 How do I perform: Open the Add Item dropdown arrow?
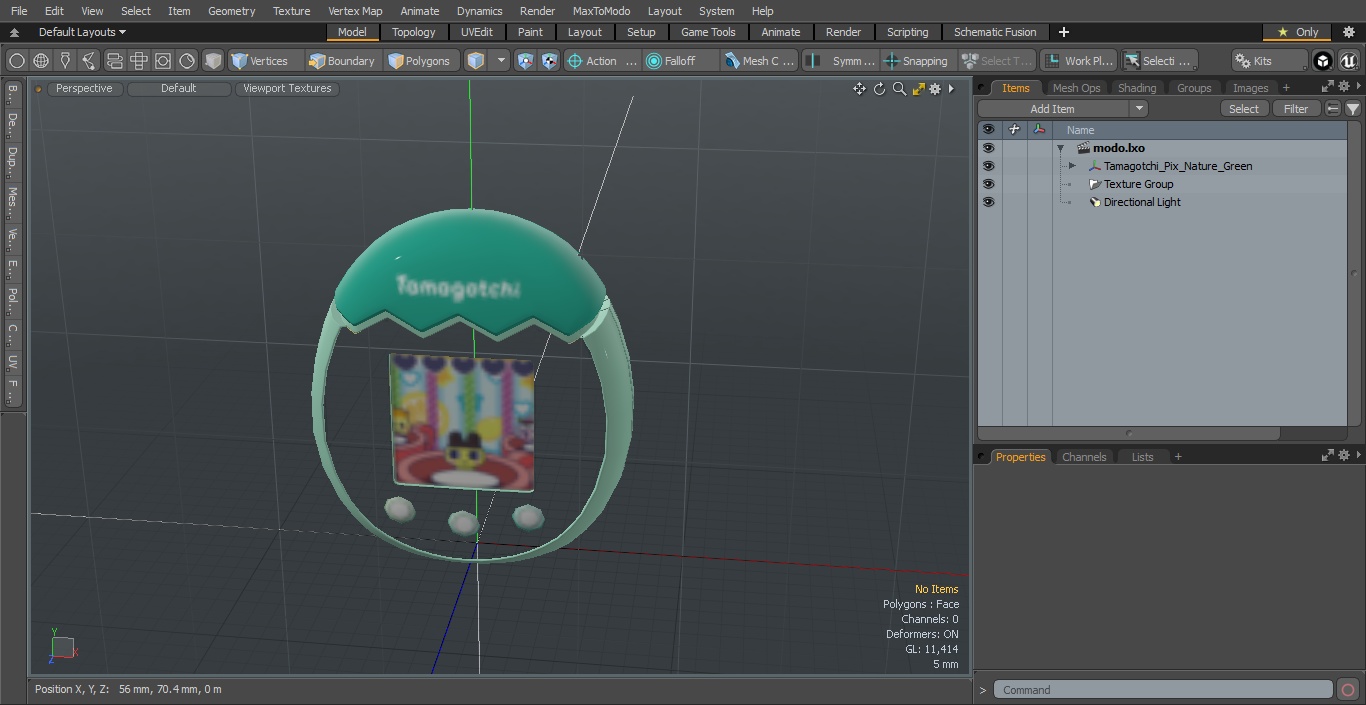click(x=1139, y=109)
